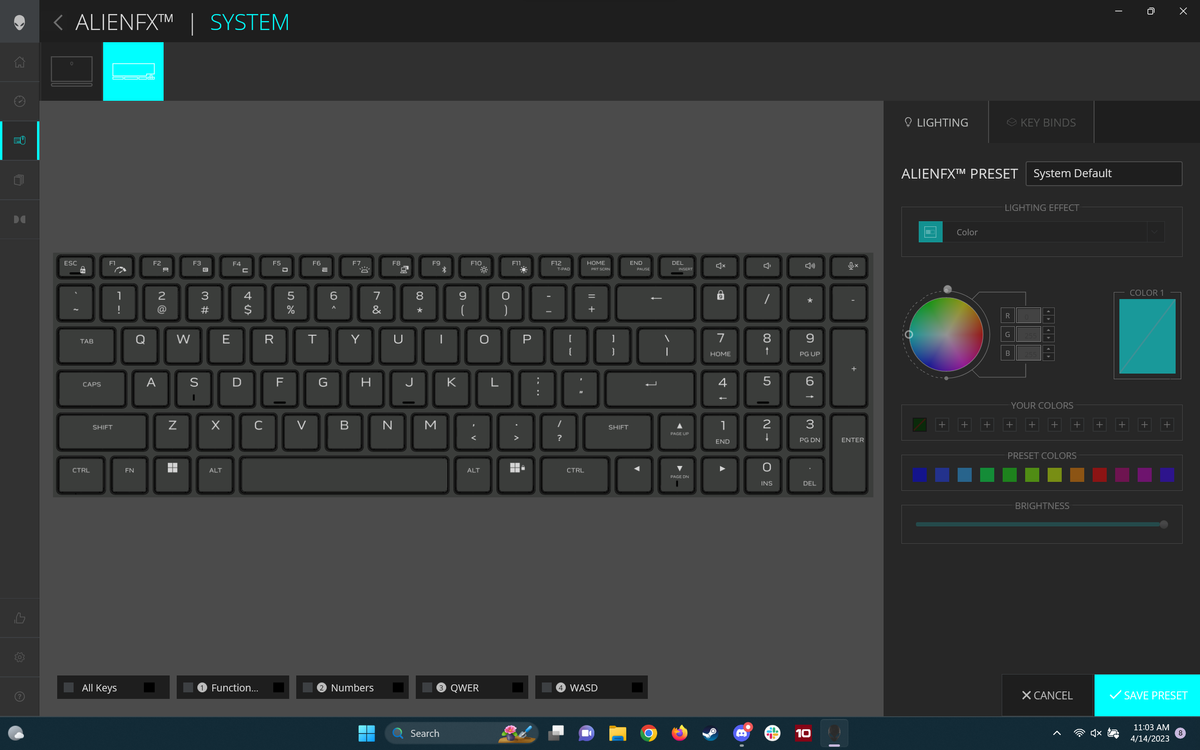Open Google Chrome from the taskbar
1200x750 pixels.
pyautogui.click(x=648, y=733)
